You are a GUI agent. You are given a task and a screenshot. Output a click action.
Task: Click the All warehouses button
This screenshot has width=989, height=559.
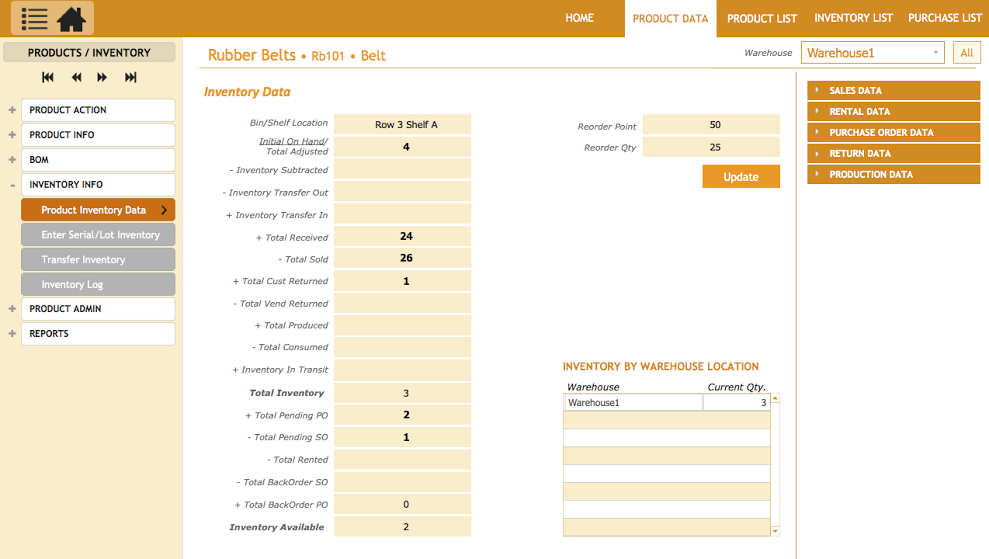click(966, 53)
